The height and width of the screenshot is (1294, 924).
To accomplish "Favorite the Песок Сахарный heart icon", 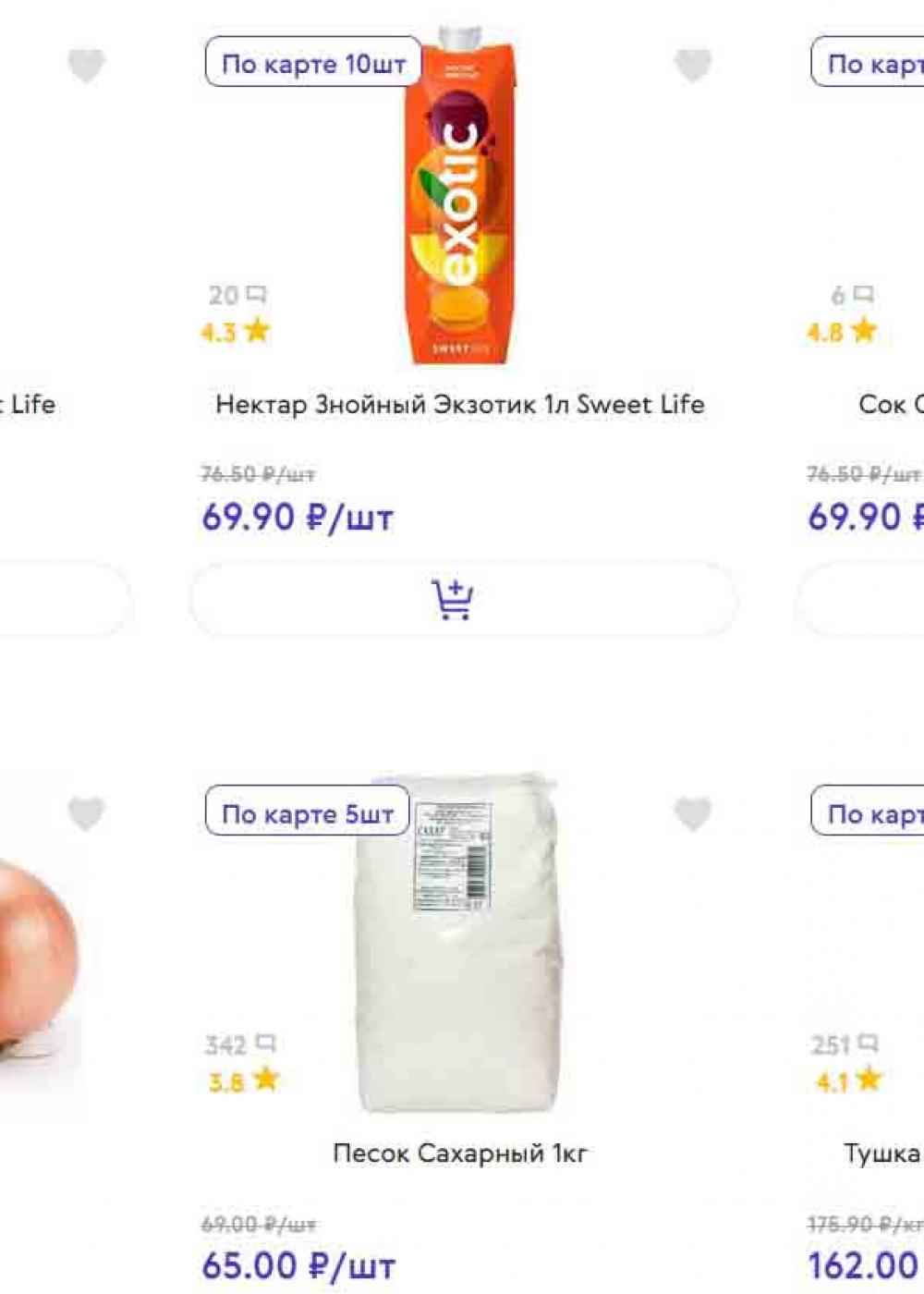I will point(692,814).
